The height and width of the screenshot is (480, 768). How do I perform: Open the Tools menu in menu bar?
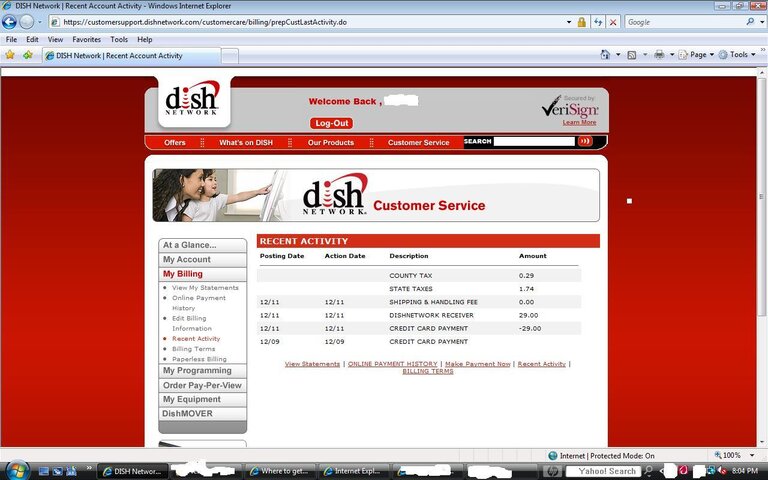119,39
